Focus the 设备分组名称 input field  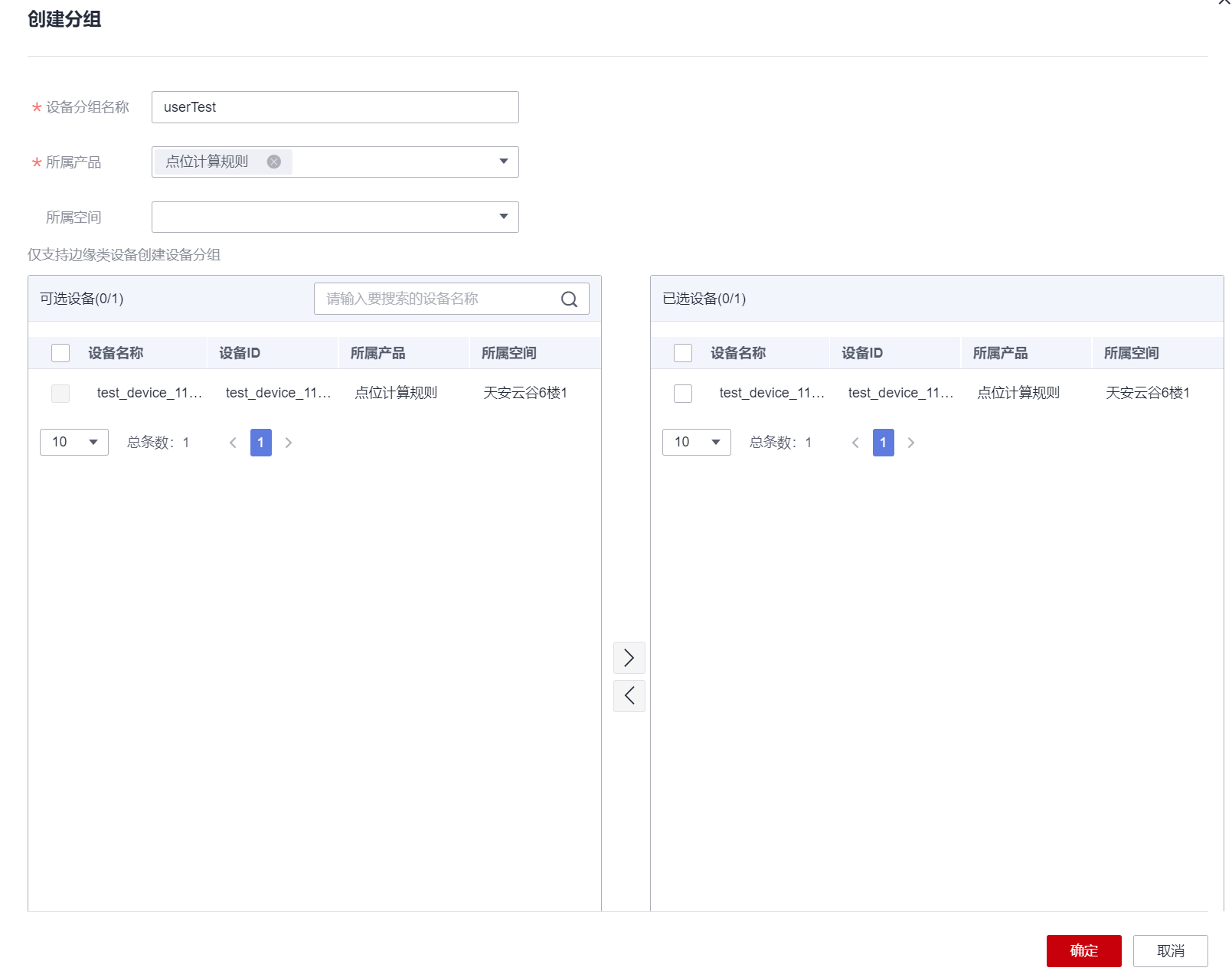pyautogui.click(x=335, y=107)
